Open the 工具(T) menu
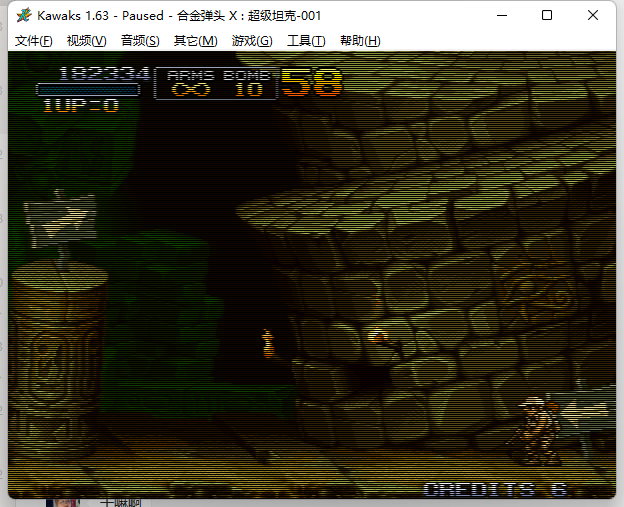This screenshot has width=624, height=507. [306, 41]
